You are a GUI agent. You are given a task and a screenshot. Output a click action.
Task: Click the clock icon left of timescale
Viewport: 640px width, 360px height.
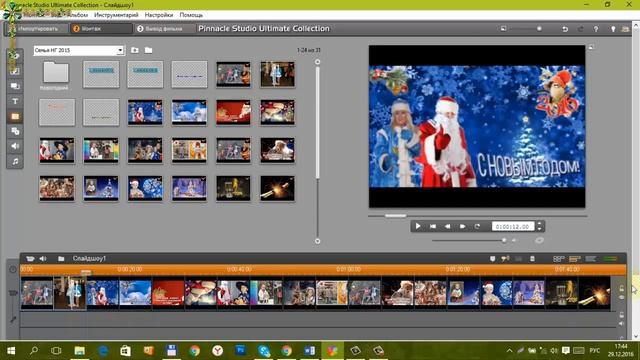point(13,269)
